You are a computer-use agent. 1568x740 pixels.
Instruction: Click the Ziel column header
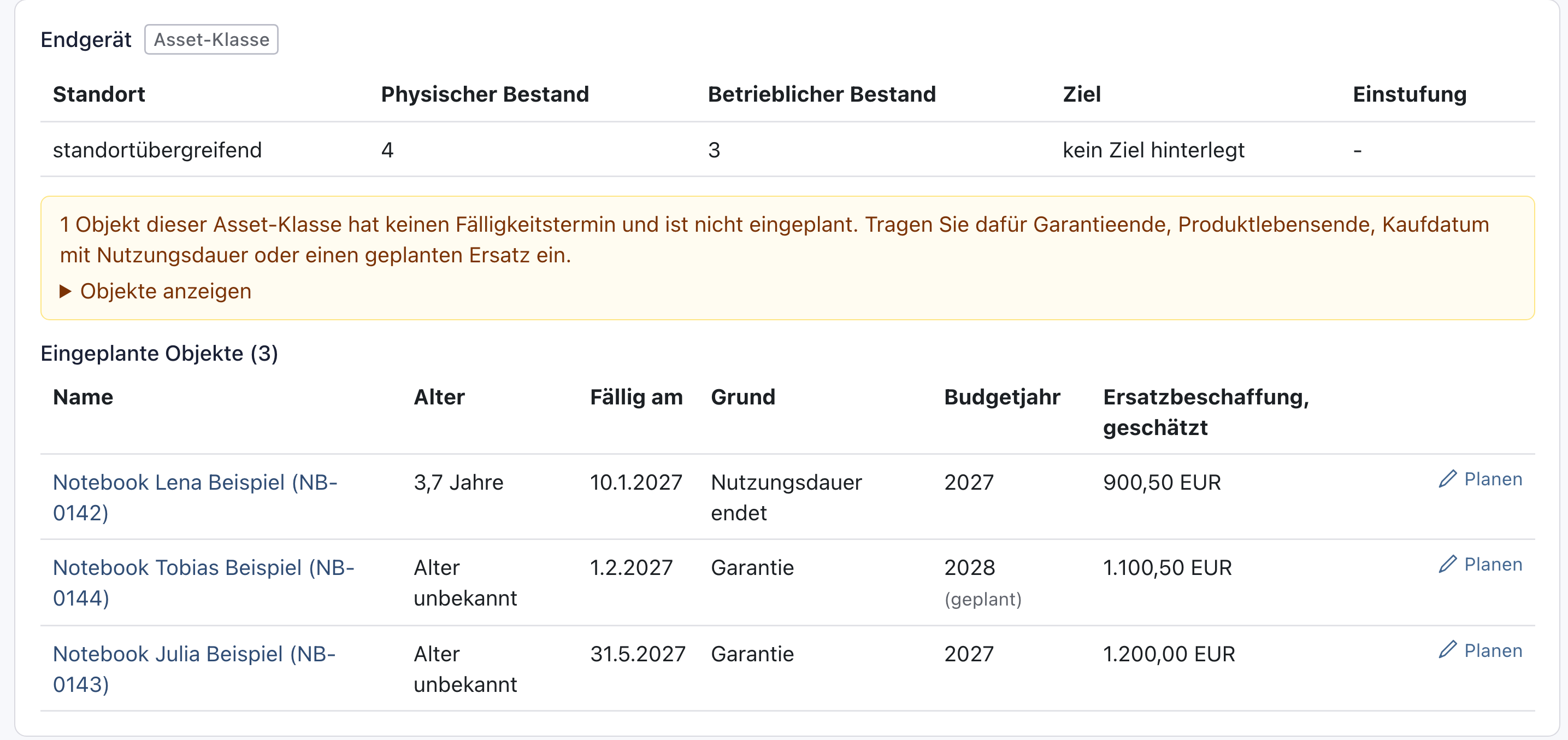pyautogui.click(x=1082, y=95)
